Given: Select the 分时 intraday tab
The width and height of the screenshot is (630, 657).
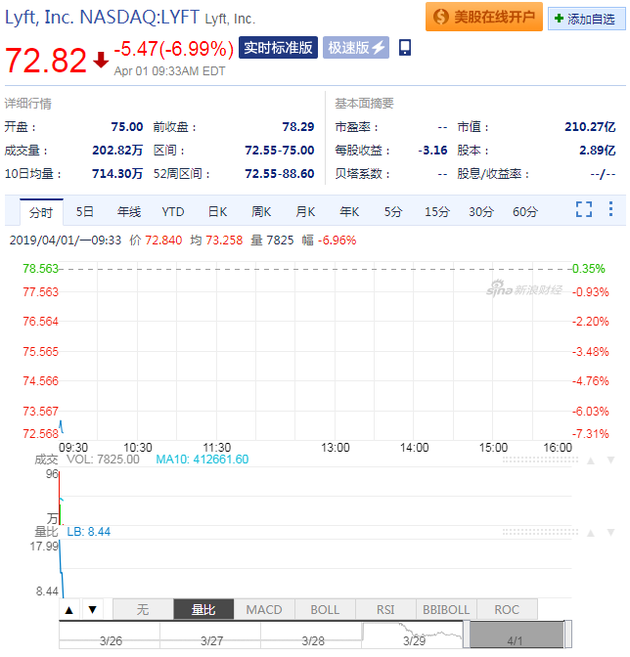Looking at the screenshot, I should [41, 212].
